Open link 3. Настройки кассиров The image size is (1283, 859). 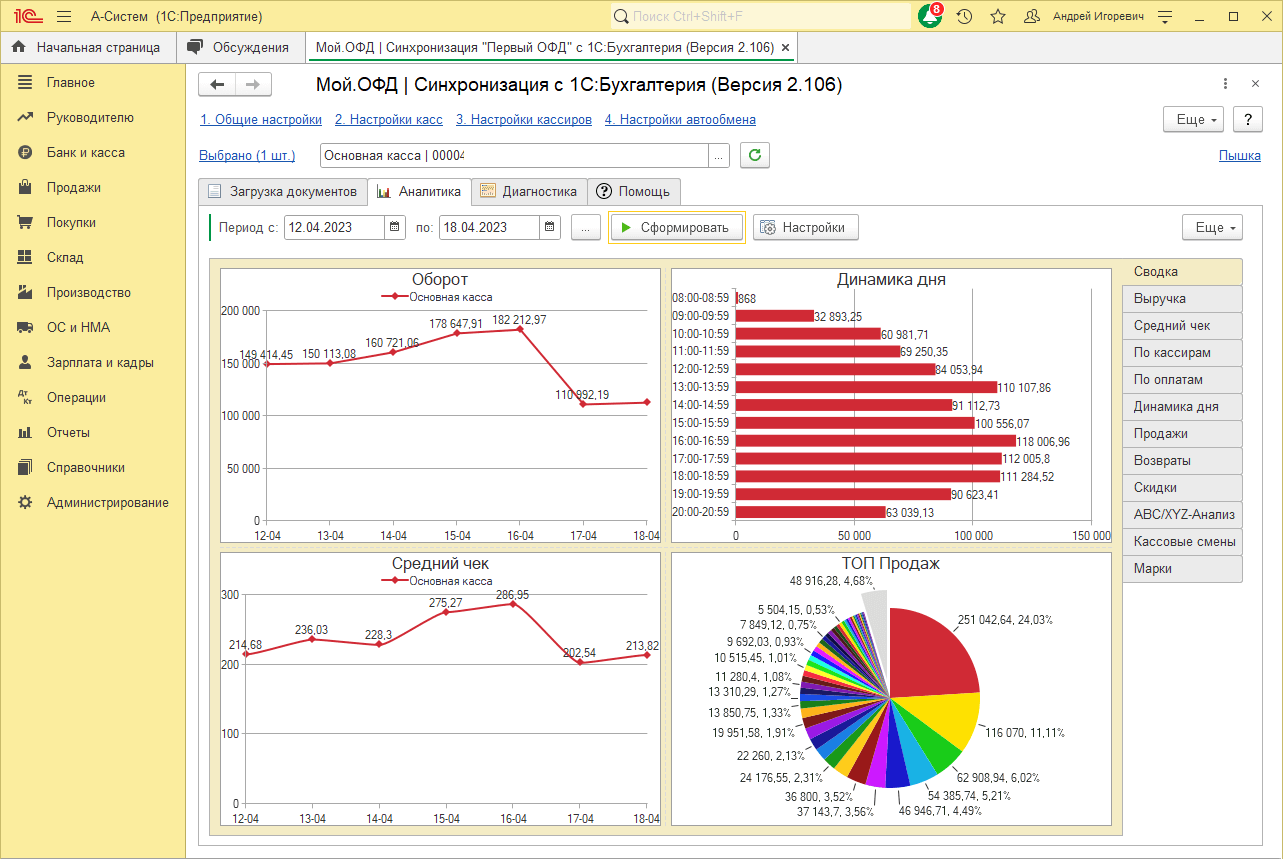pos(524,119)
